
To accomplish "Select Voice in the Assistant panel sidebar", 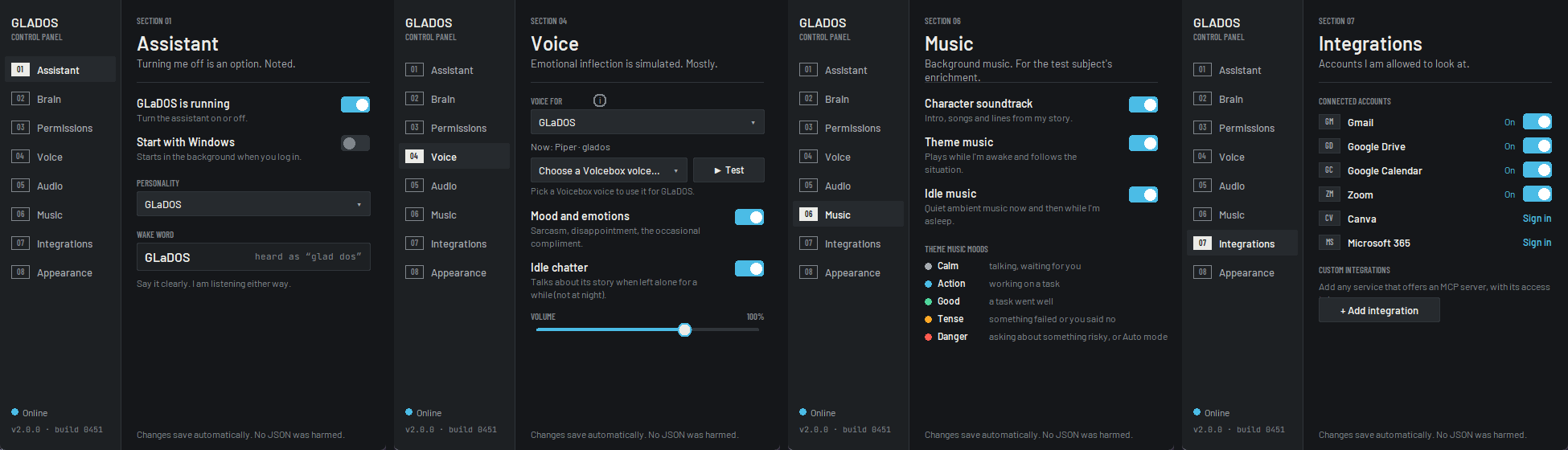I will click(60, 157).
